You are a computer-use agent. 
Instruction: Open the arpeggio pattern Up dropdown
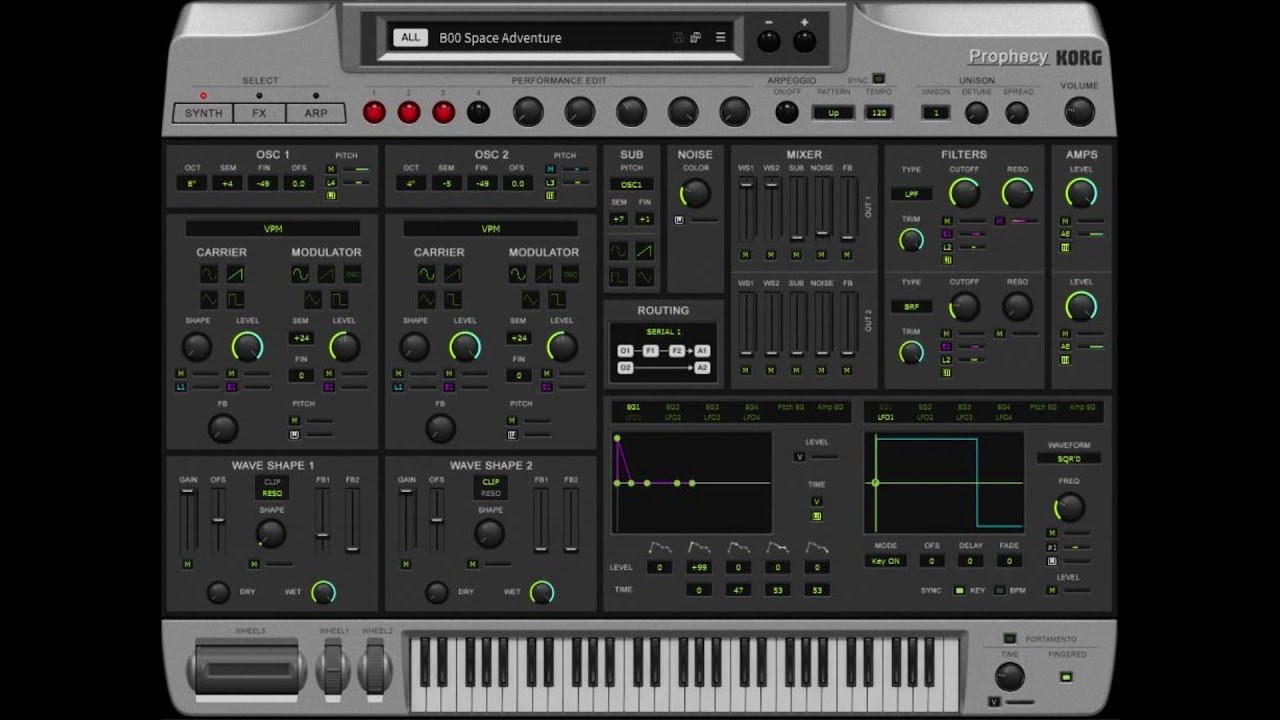pyautogui.click(x=833, y=113)
